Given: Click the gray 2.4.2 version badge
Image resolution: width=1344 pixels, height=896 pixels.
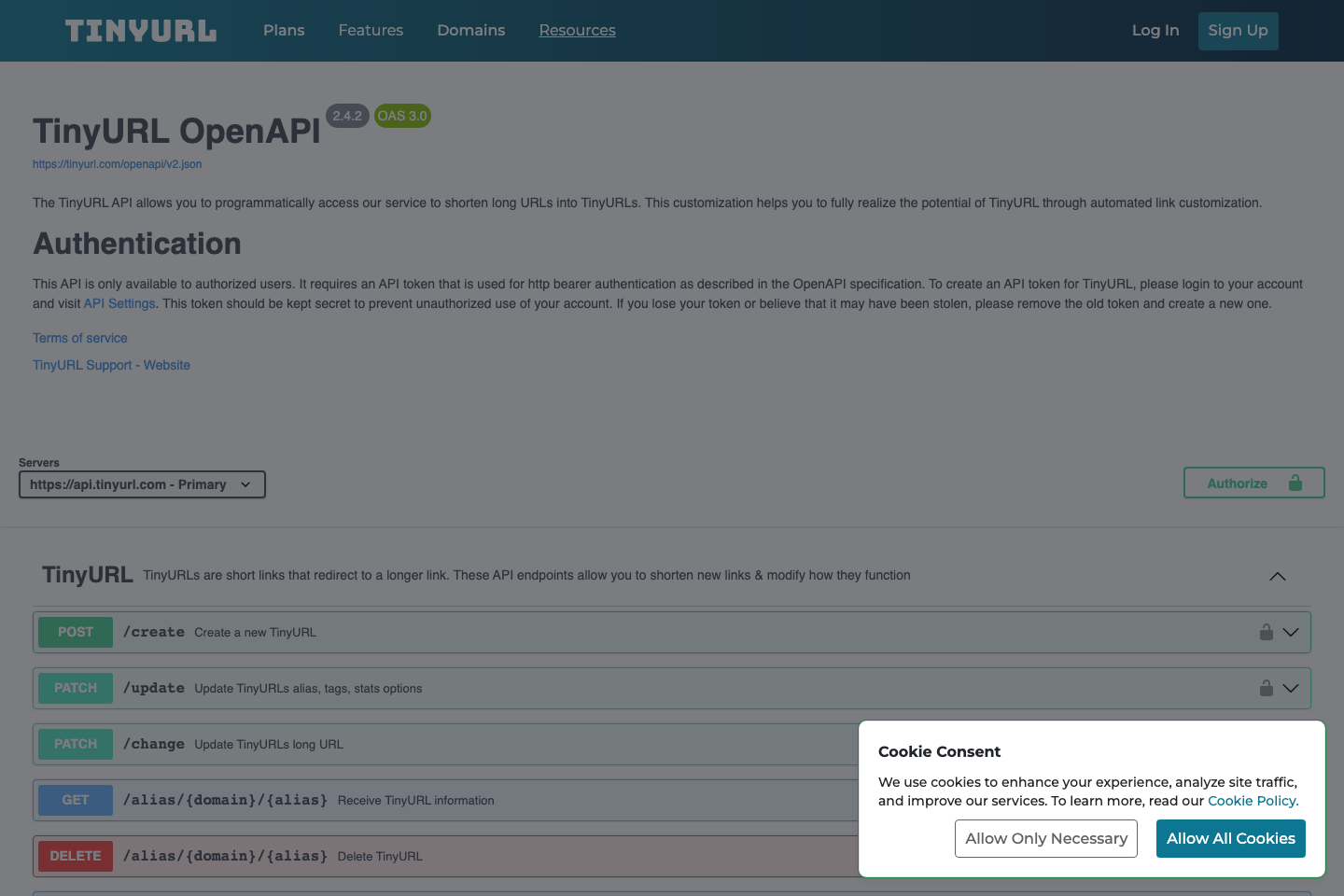Looking at the screenshot, I should (x=347, y=116).
